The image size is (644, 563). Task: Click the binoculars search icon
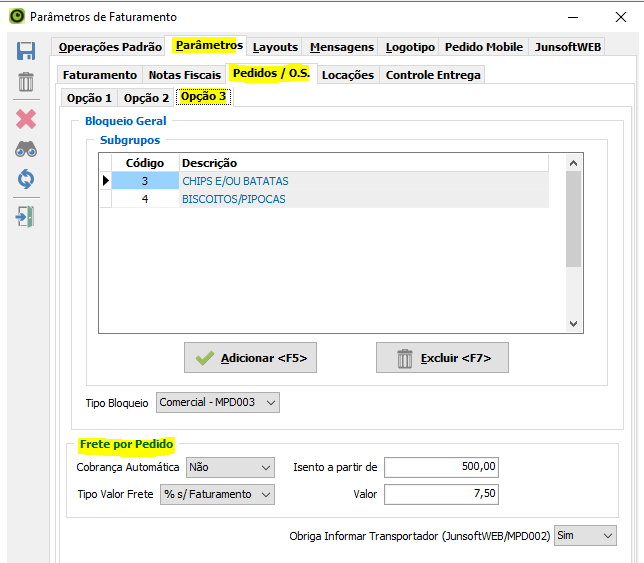26,149
